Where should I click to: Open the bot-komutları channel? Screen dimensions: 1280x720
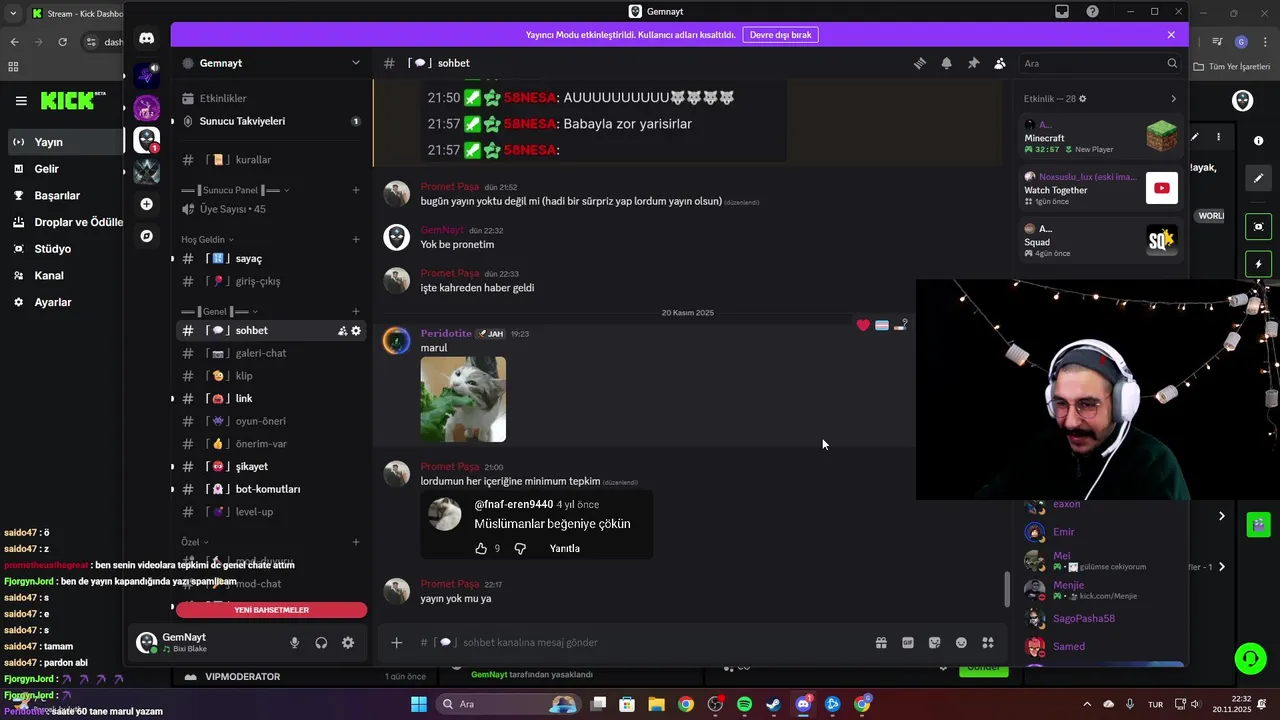coord(270,489)
